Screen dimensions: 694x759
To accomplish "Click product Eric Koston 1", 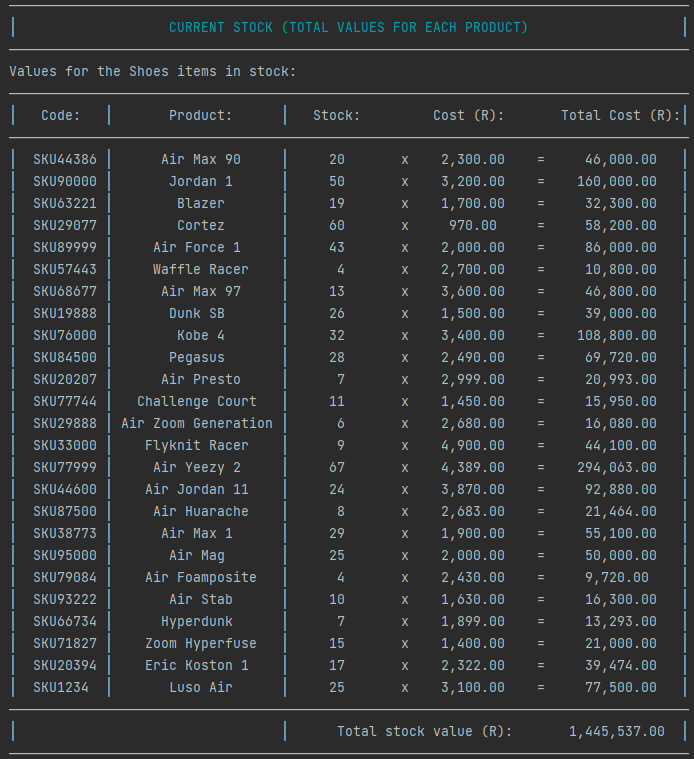I will tap(197, 666).
